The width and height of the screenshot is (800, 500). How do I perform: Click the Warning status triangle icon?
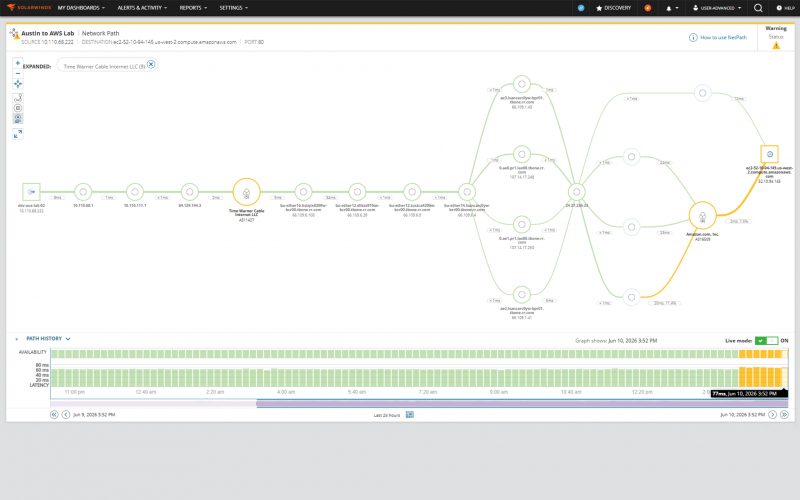(x=776, y=46)
